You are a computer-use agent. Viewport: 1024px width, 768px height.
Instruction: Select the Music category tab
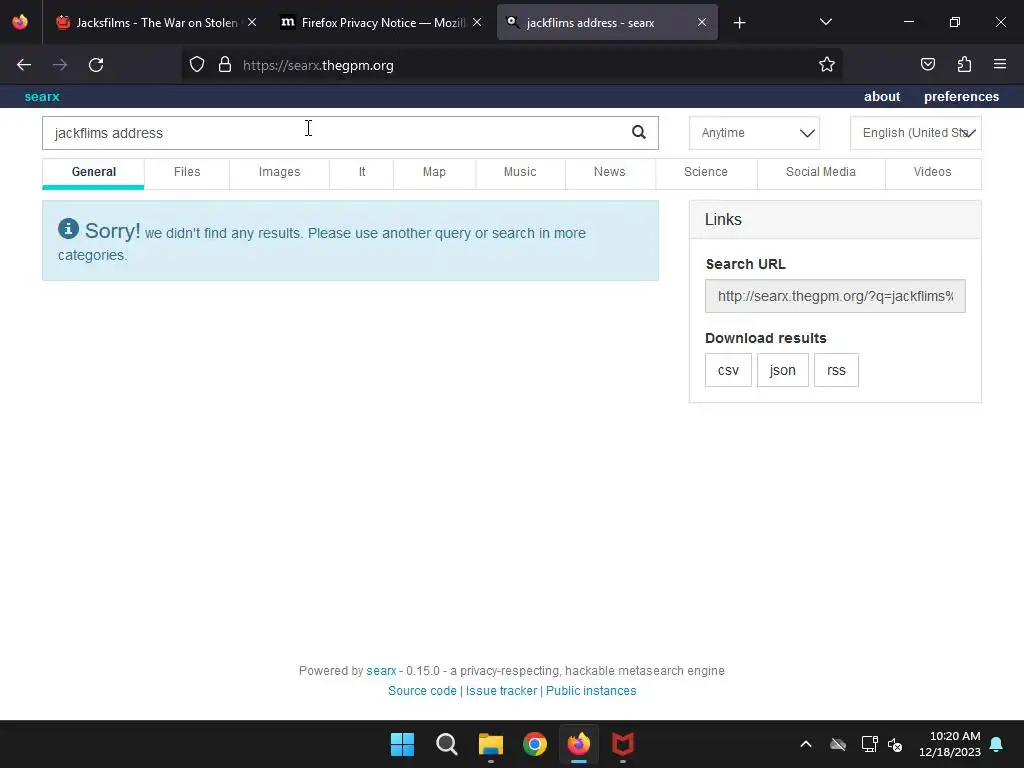[520, 172]
